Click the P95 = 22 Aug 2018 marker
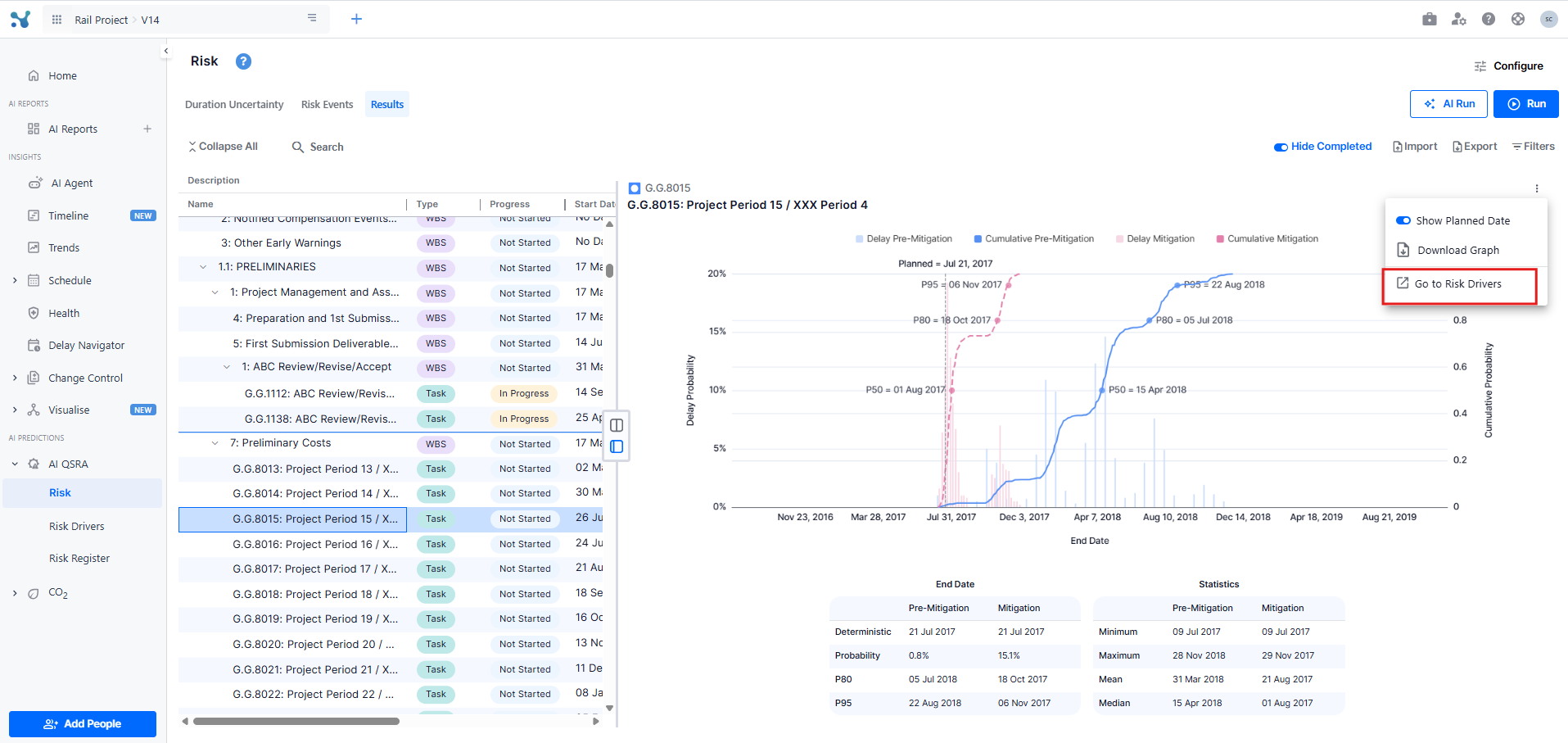The height and width of the screenshot is (743, 1568). pos(1177,285)
